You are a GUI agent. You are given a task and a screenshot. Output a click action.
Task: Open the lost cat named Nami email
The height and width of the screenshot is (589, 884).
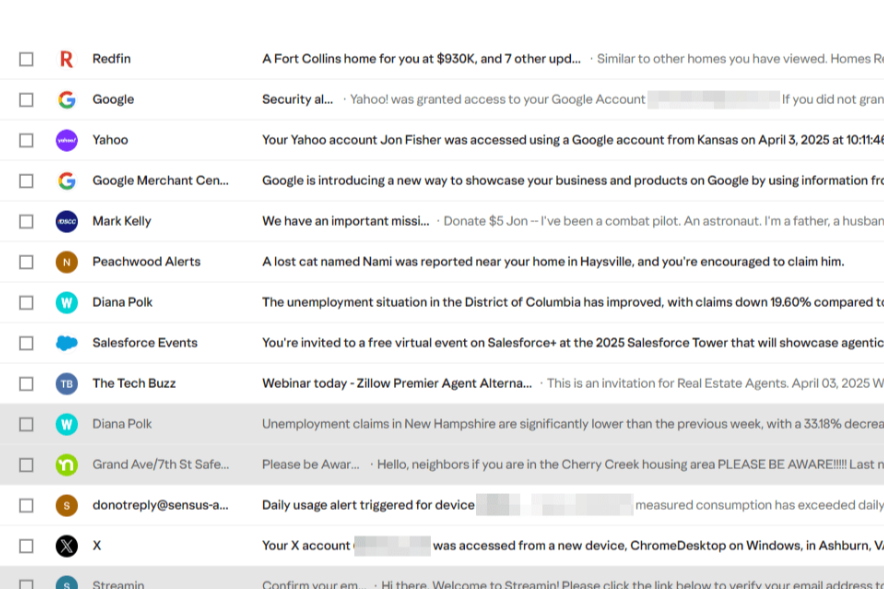pyautogui.click(x=553, y=262)
